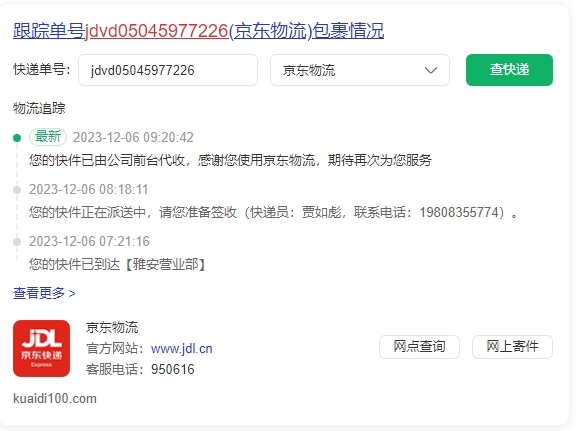This screenshot has height=431, width=579.
Task: Click the JDL Express red logo
Action: (x=41, y=348)
